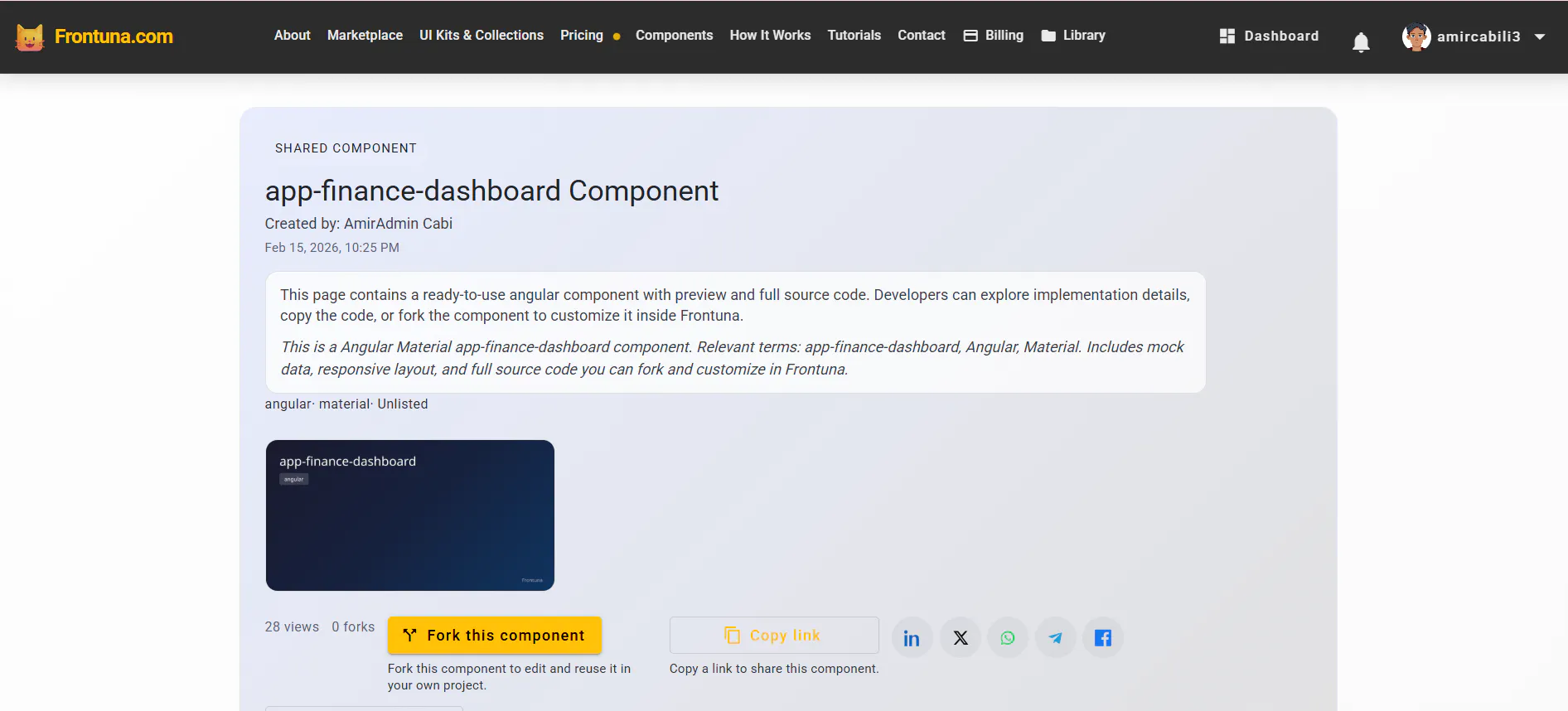1568x711 pixels.
Task: Open the About menu item
Action: click(292, 36)
